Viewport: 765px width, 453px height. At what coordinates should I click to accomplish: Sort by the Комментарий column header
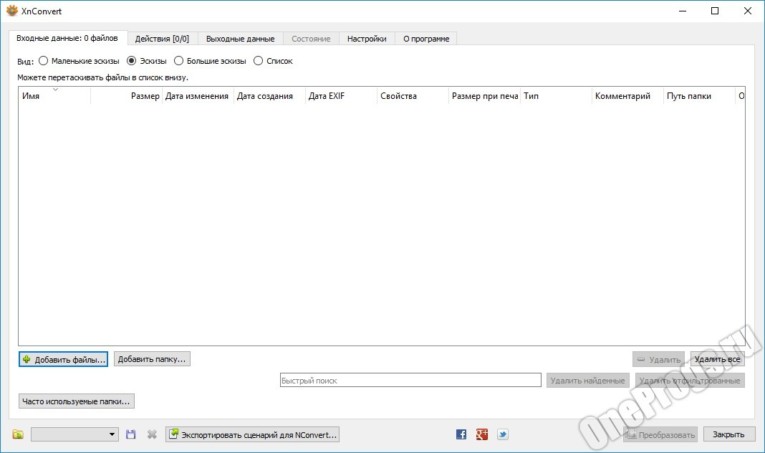(x=627, y=96)
